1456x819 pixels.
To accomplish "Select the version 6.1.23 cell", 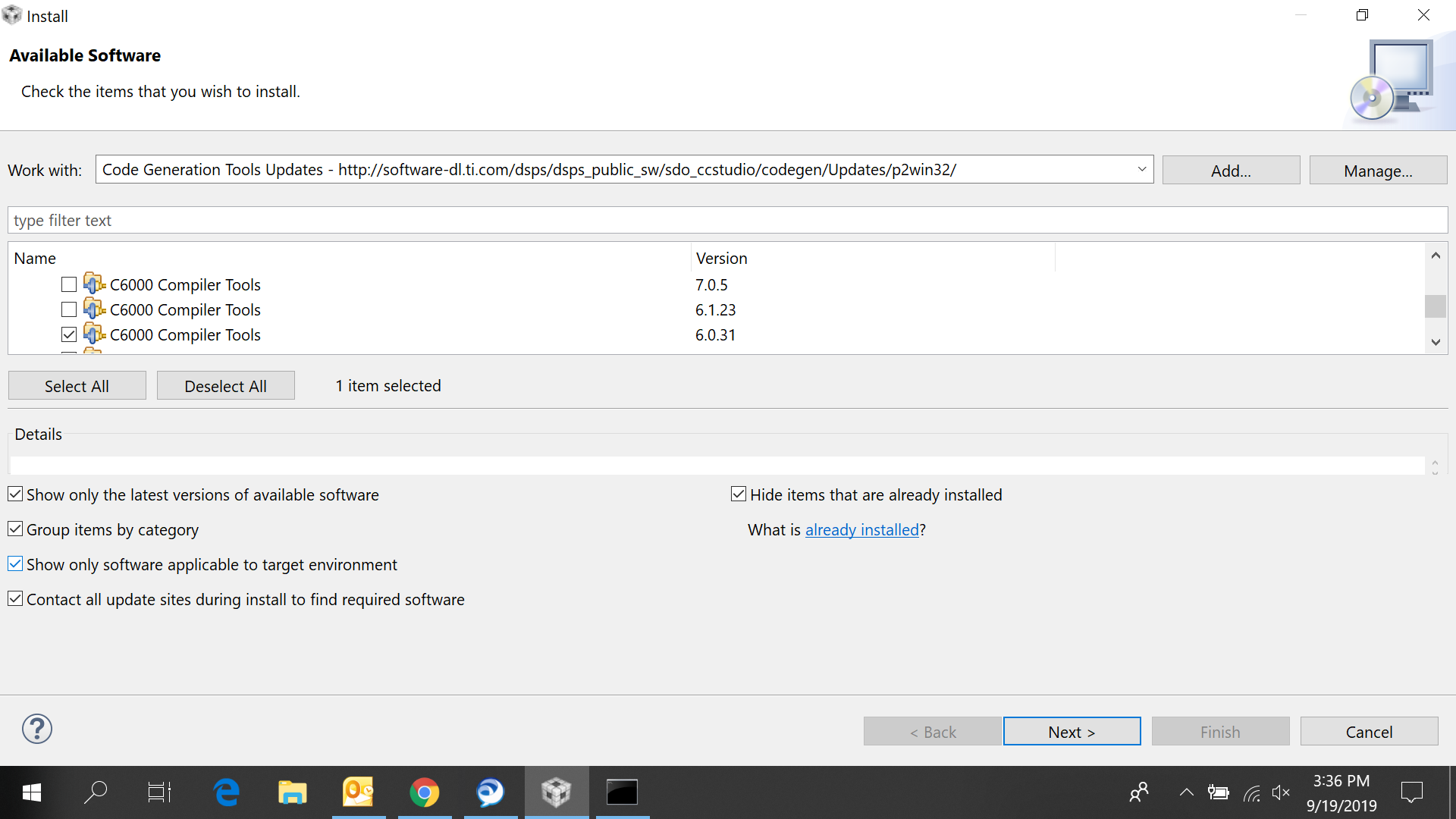I will pyautogui.click(x=715, y=310).
